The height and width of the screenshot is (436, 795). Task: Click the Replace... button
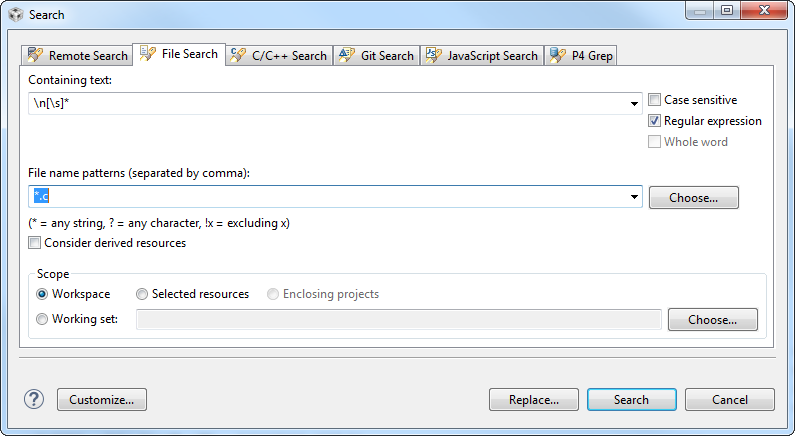tap(534, 399)
